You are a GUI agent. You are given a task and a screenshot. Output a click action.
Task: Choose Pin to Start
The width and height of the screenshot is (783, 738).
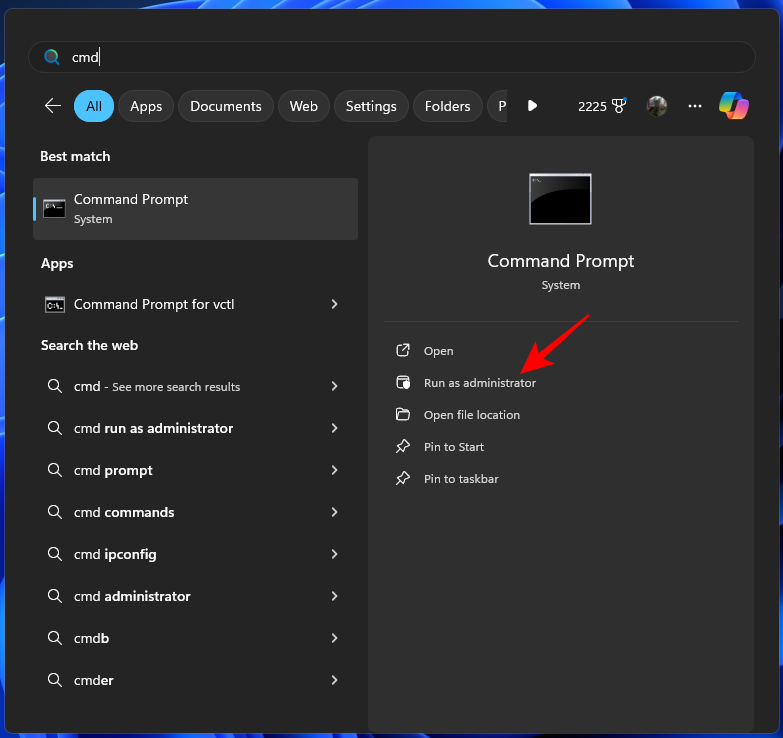point(453,447)
